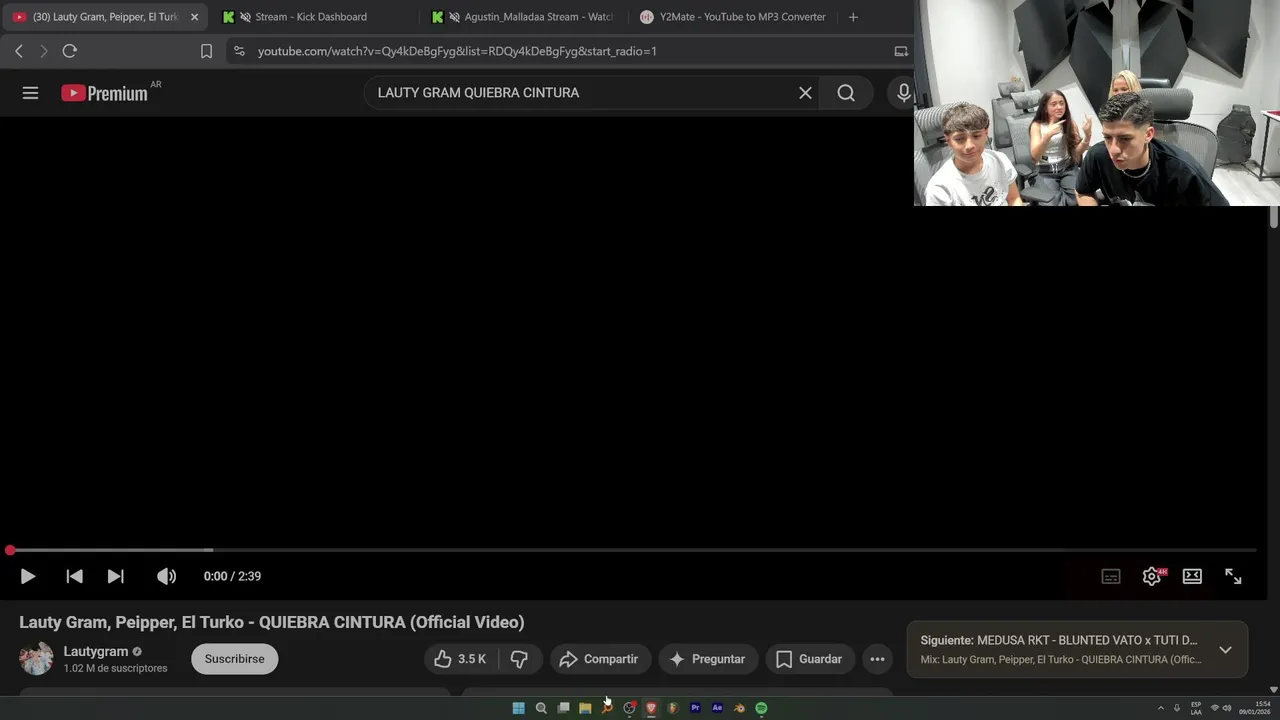Like the video with 3.5 K likes

pyautogui.click(x=461, y=659)
